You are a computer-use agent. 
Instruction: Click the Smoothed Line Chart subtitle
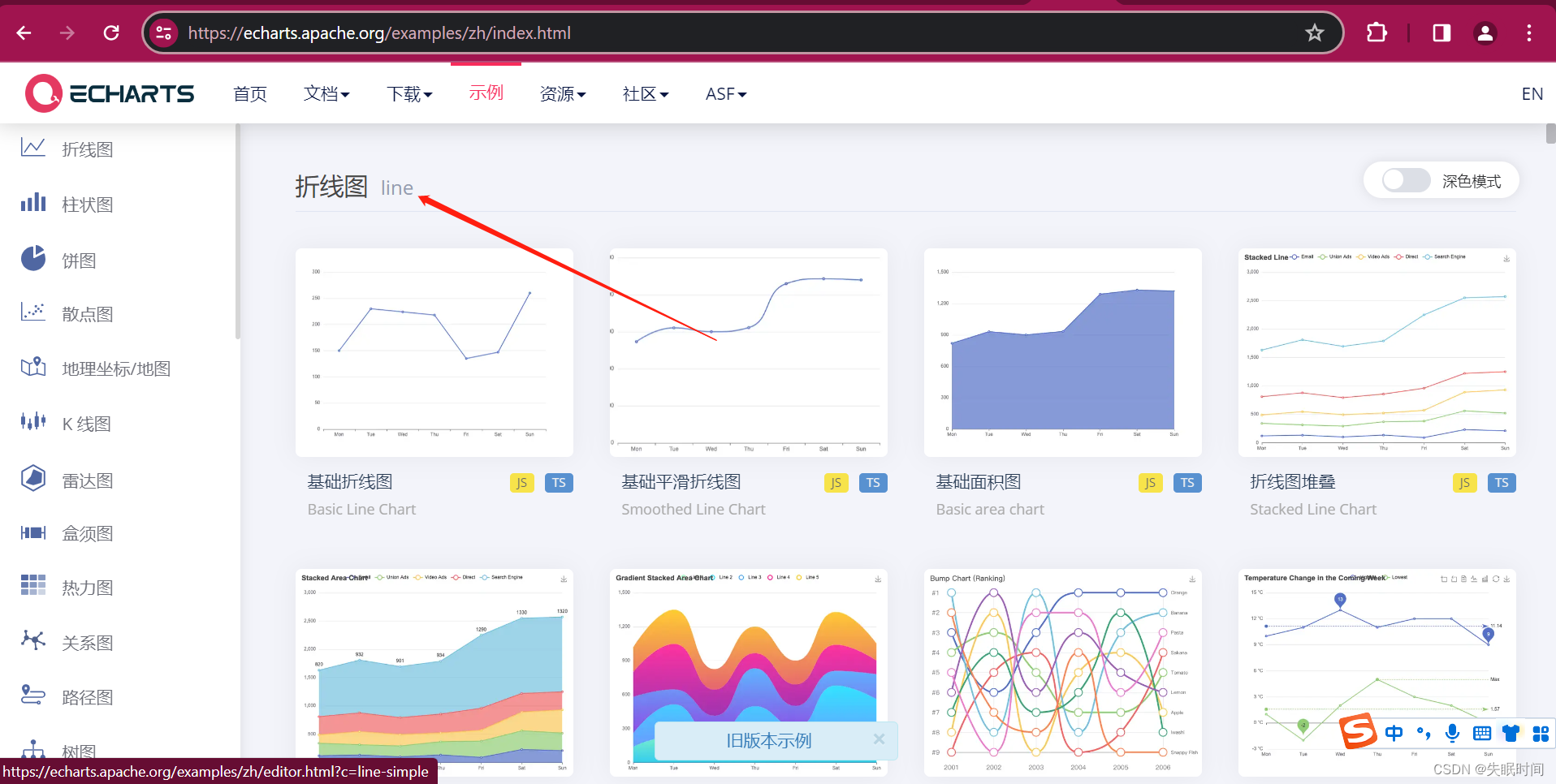click(x=694, y=510)
